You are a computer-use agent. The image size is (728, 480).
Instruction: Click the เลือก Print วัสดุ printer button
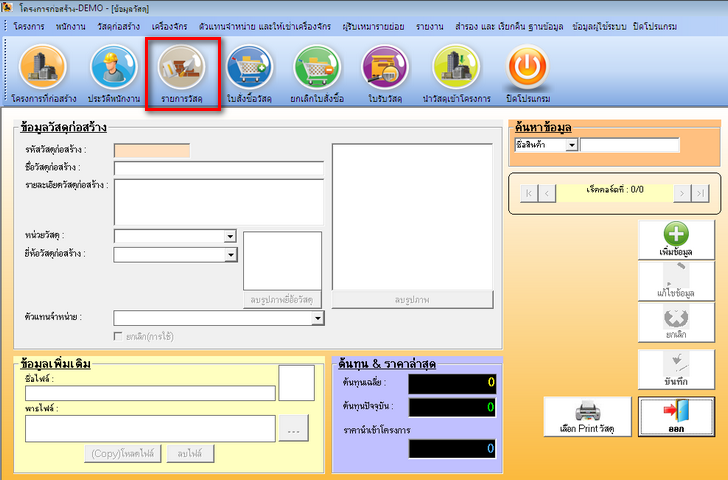587,416
